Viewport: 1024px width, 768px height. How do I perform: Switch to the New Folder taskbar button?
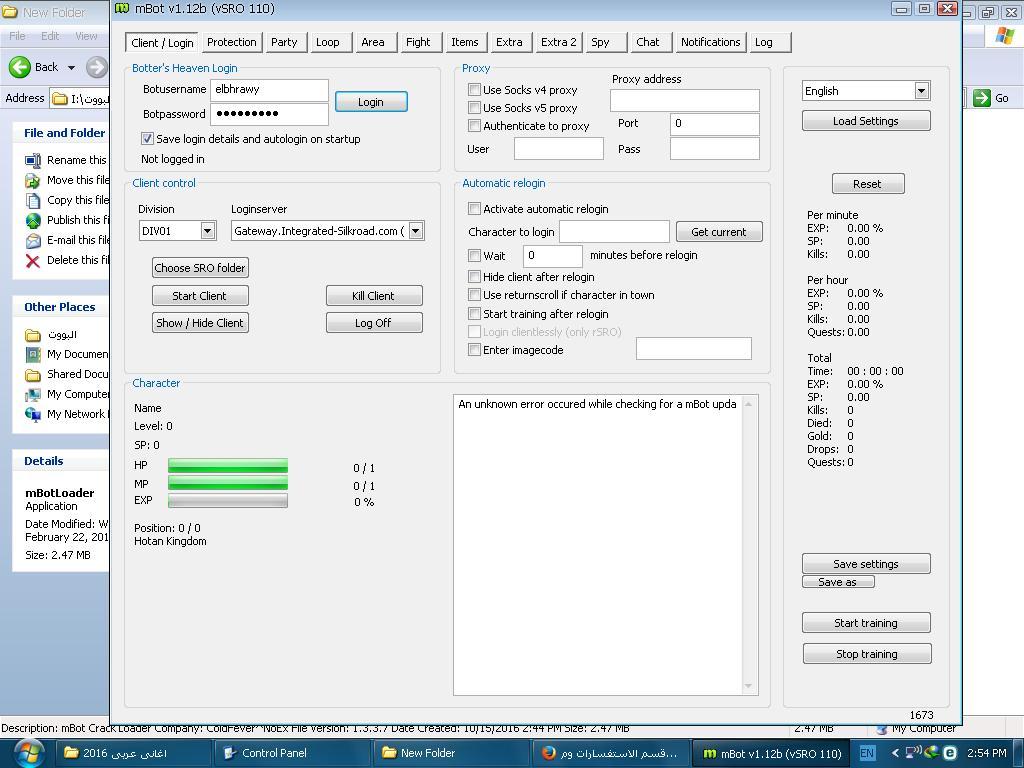451,753
